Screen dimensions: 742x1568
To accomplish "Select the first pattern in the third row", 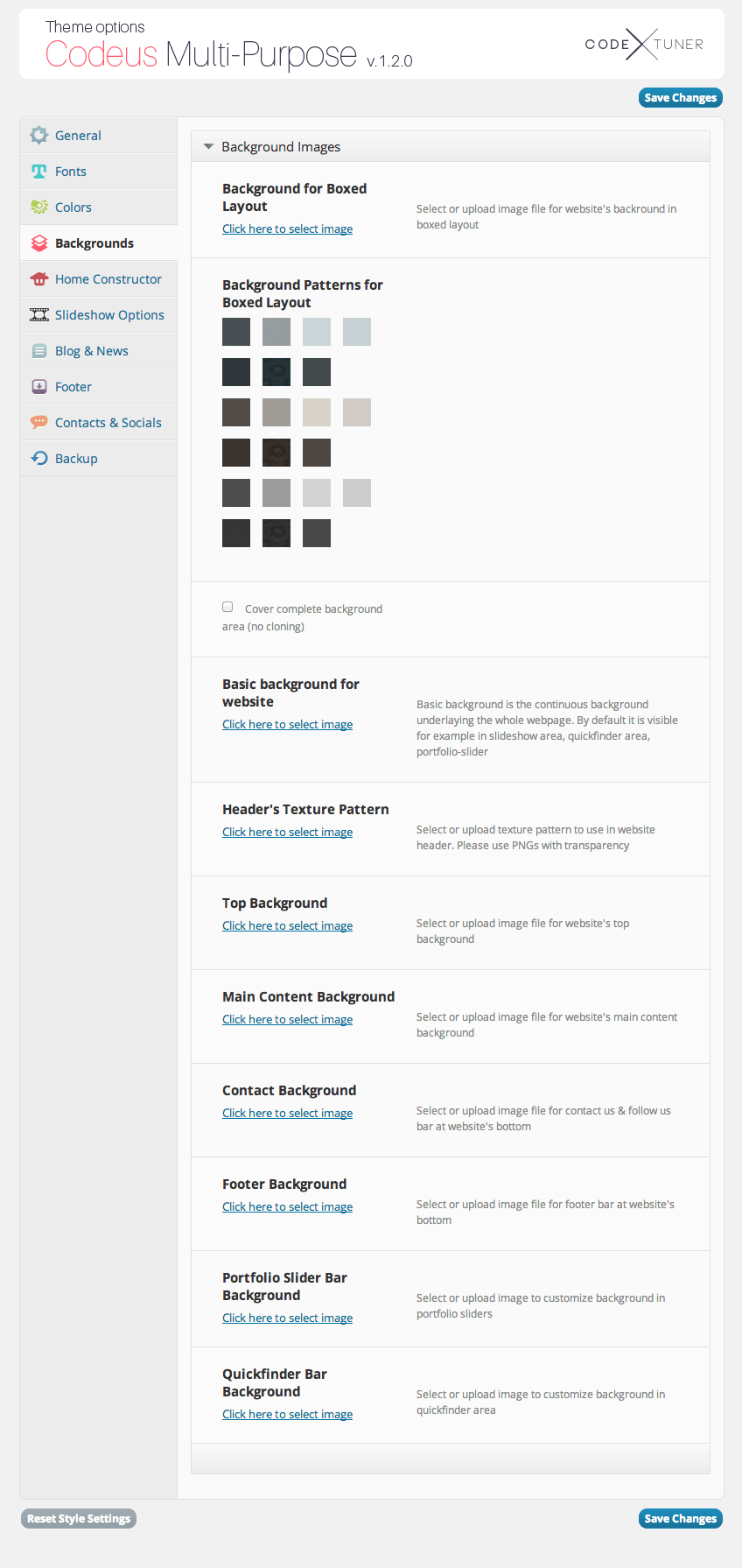I will (236, 412).
